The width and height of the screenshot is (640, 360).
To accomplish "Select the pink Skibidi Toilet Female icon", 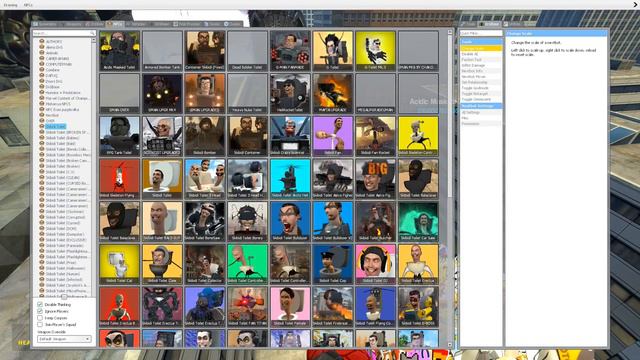I will (x=290, y=307).
